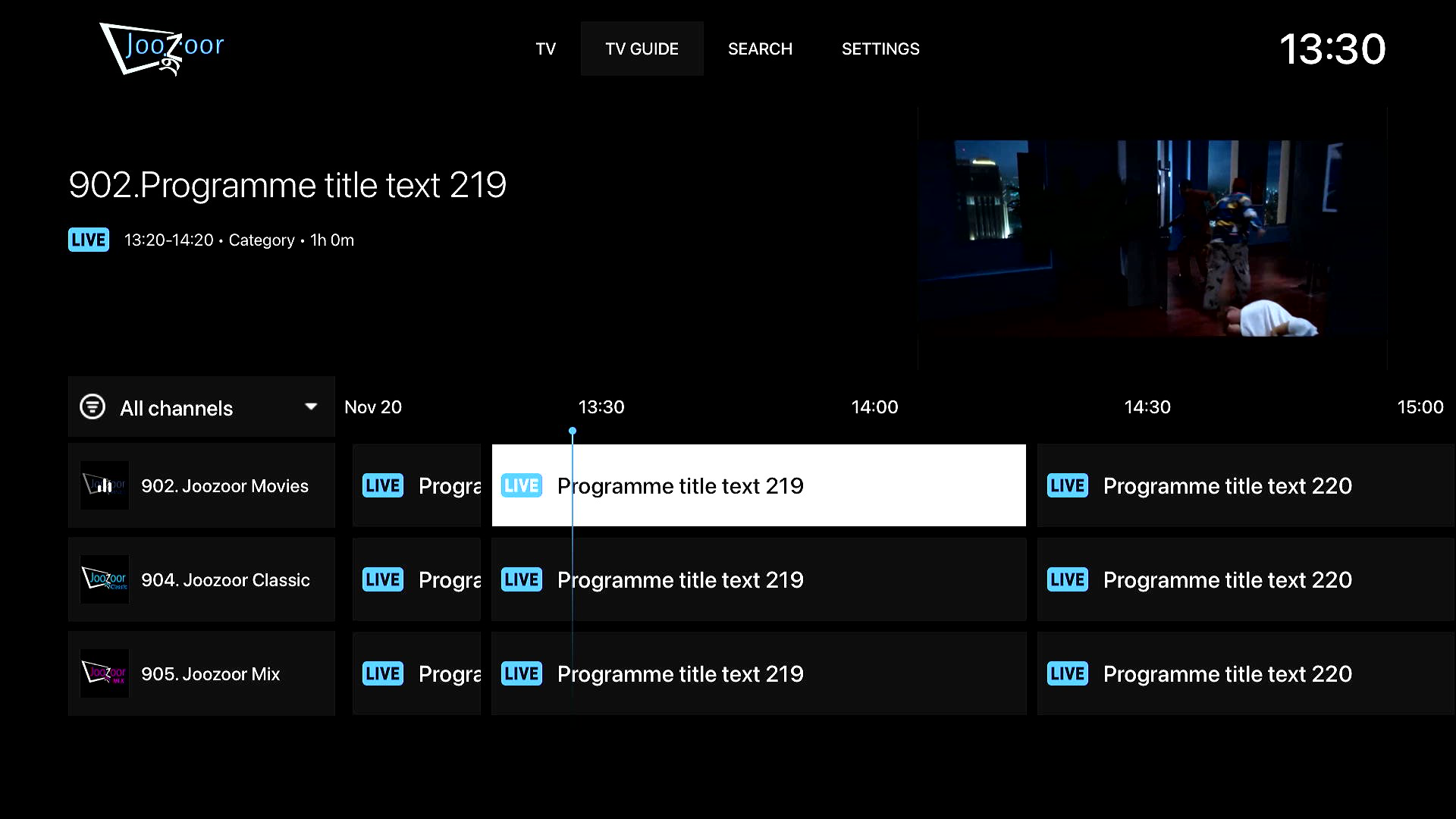Click the Nov 20 date label
The height and width of the screenshot is (819, 1456).
pyautogui.click(x=373, y=407)
